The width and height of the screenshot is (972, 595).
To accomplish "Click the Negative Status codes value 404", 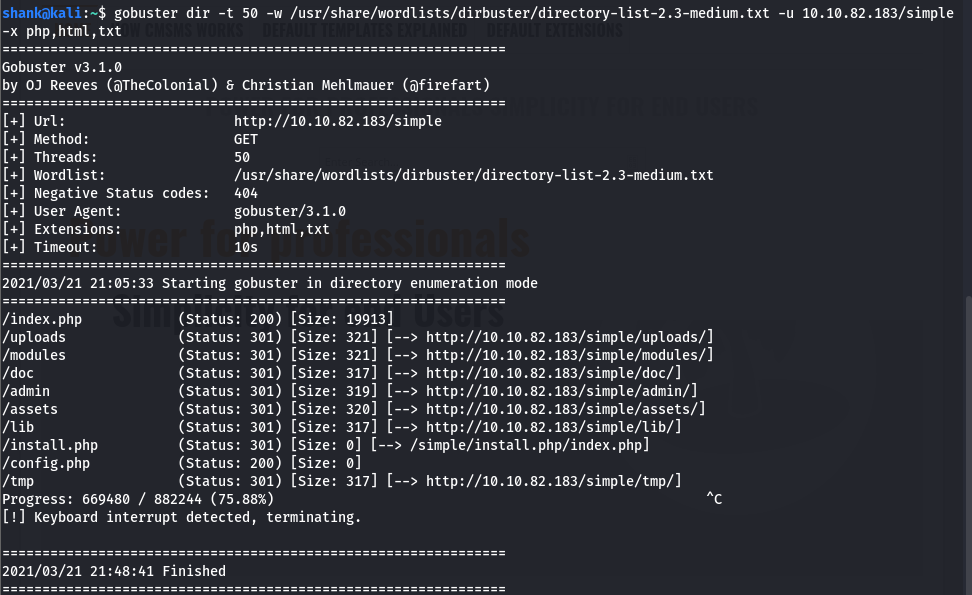I will pos(245,193).
